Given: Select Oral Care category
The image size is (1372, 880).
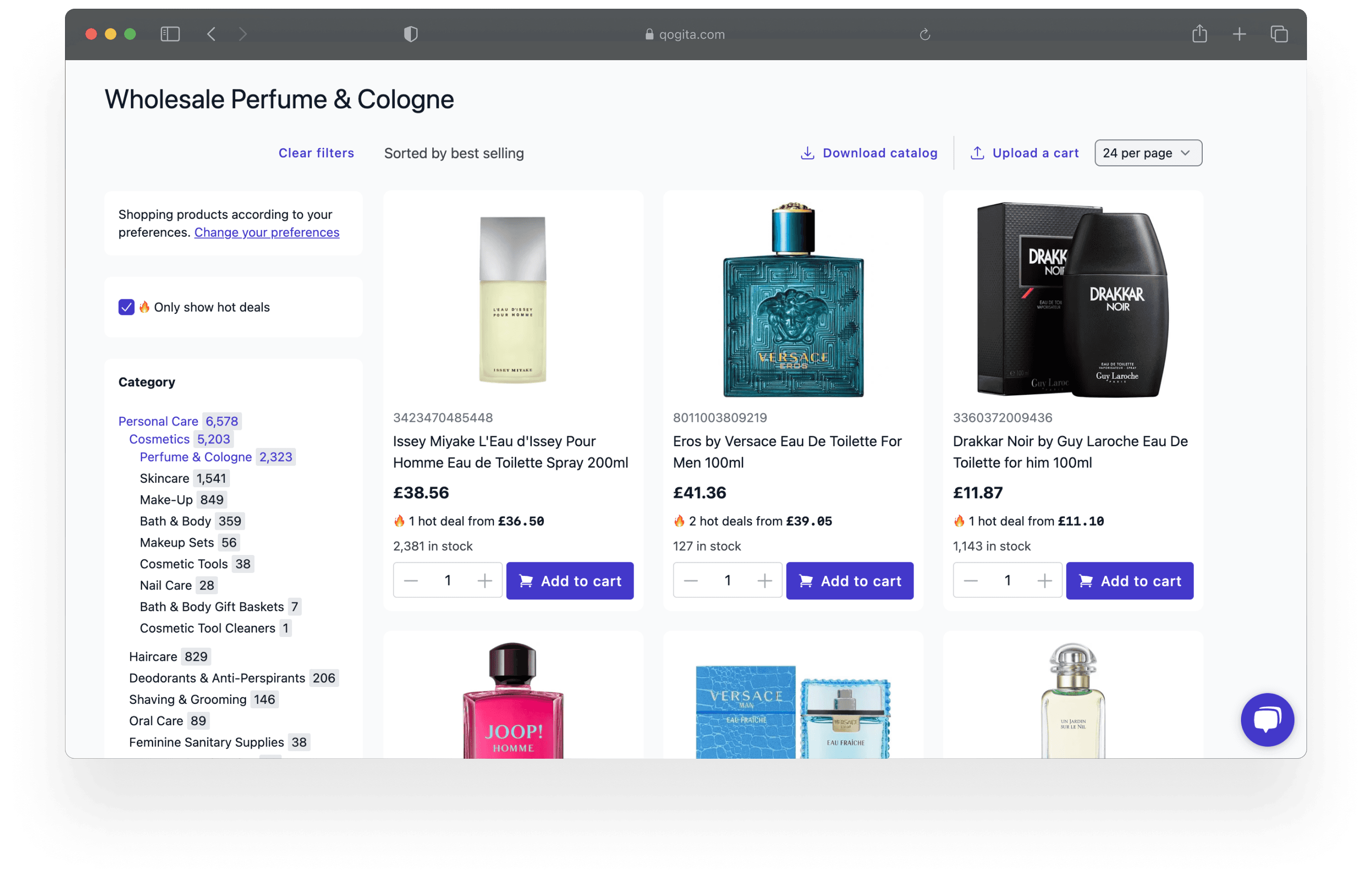Looking at the screenshot, I should coord(156,721).
